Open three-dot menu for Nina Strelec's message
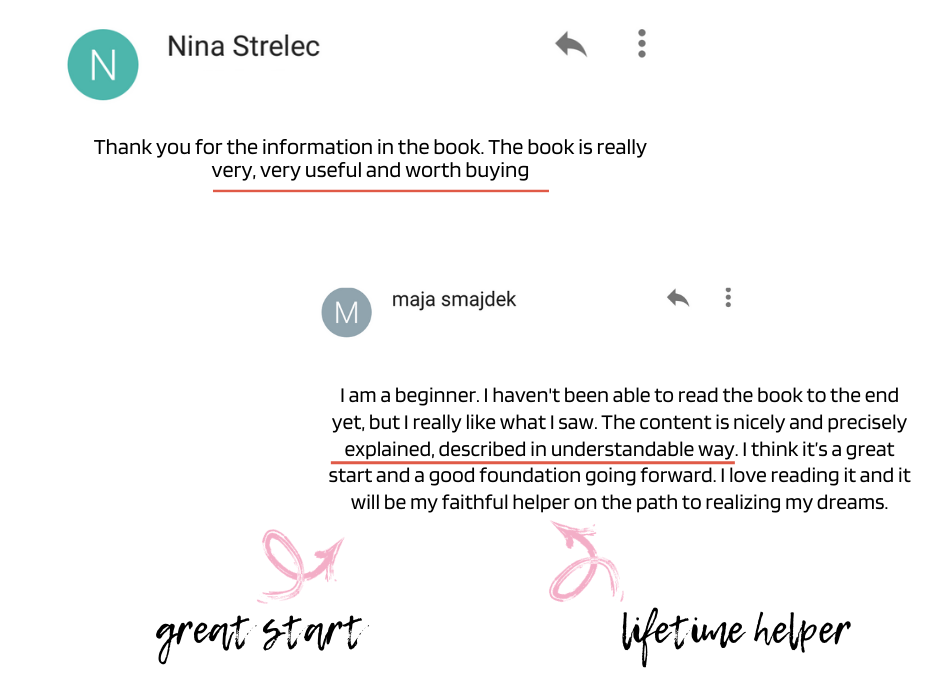The height and width of the screenshot is (680, 939). tap(642, 44)
